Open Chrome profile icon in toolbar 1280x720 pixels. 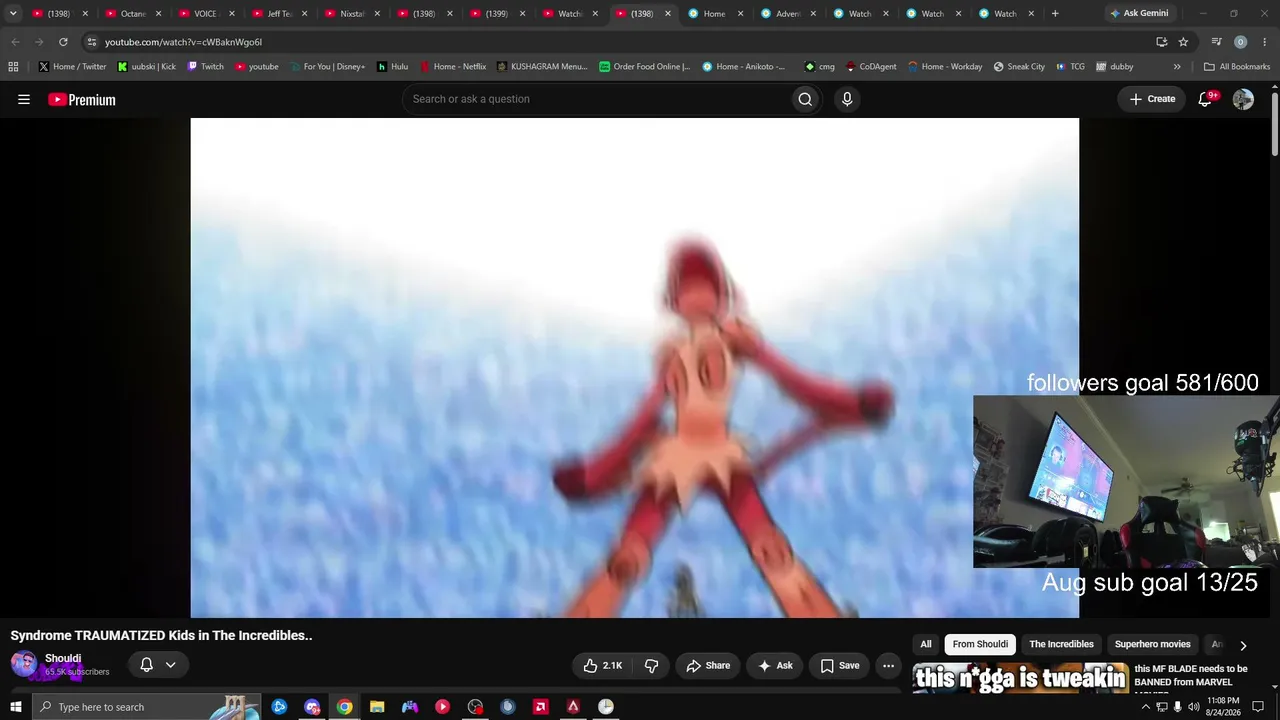pos(1240,42)
